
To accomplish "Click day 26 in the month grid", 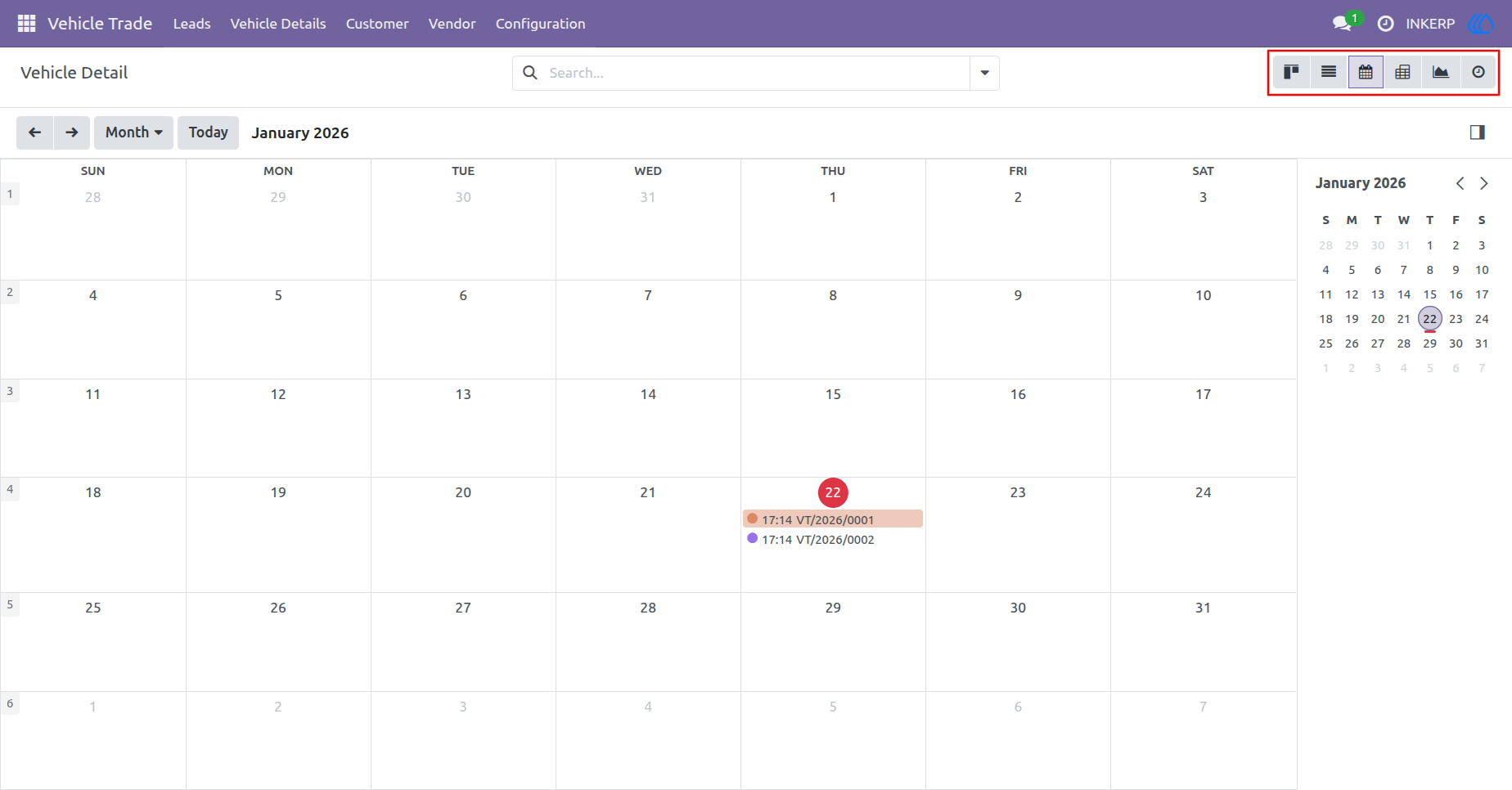I will pos(278,608).
